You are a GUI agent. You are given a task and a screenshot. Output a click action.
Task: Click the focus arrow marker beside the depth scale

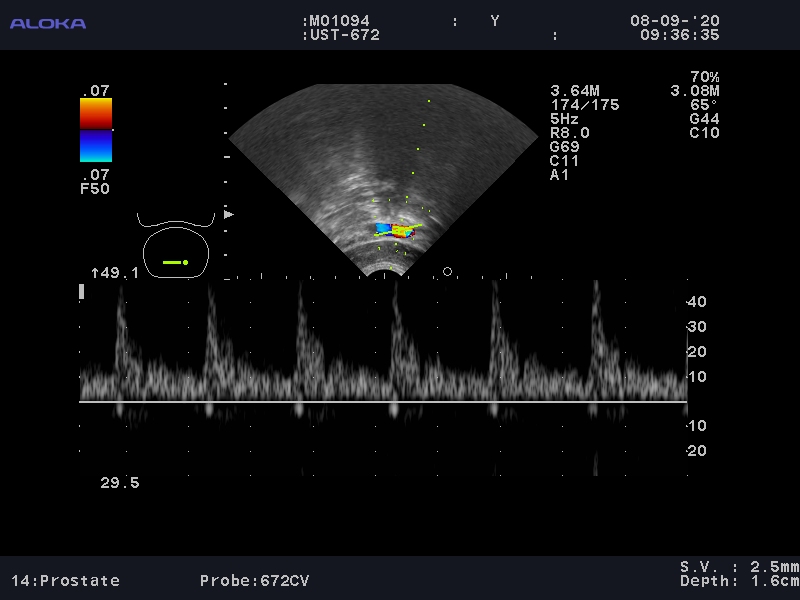coord(229,214)
